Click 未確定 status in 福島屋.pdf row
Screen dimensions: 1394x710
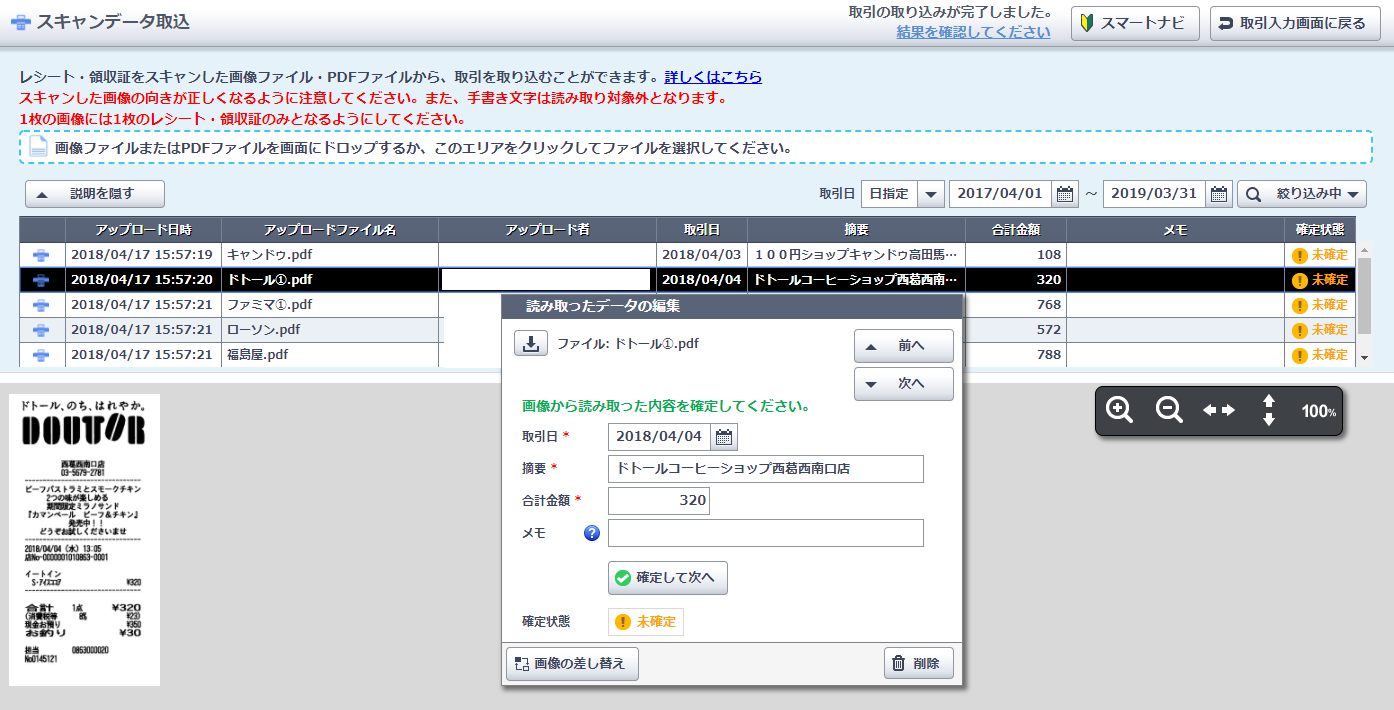coord(1320,355)
